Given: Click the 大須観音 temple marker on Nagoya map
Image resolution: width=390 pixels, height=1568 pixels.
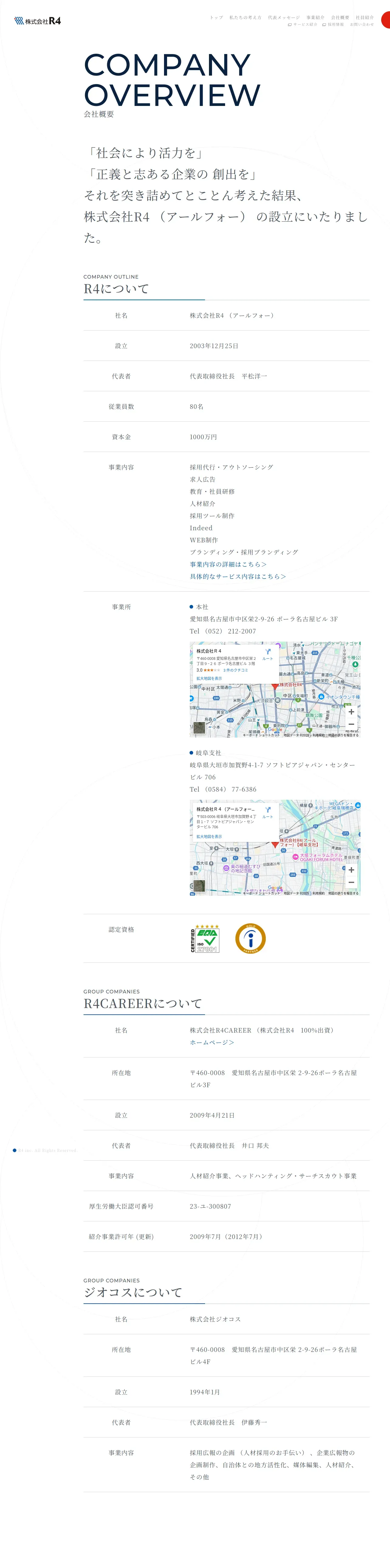Looking at the screenshot, I should point(277,700).
